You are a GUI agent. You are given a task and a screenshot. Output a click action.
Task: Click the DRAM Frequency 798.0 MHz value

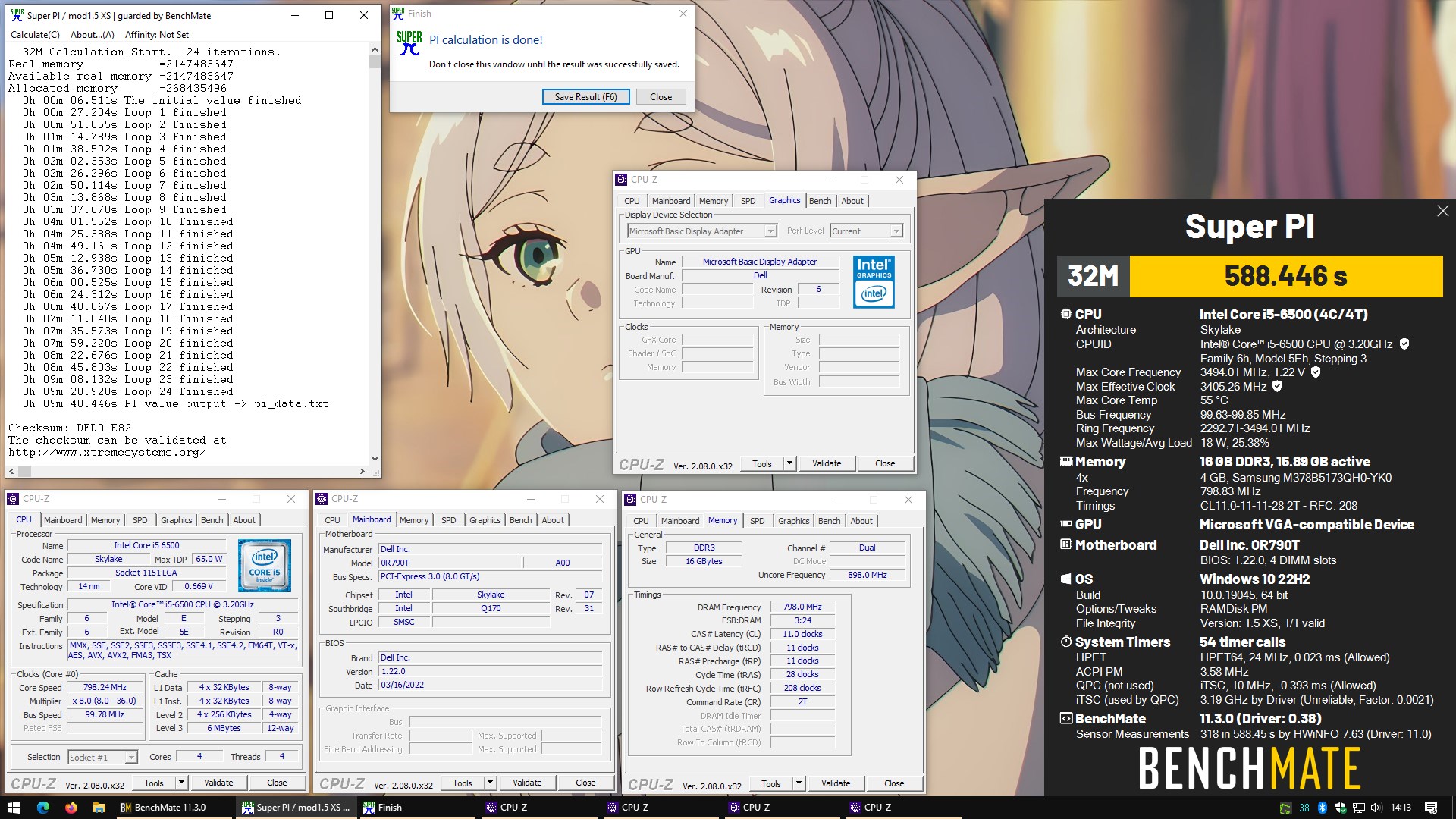pos(802,607)
